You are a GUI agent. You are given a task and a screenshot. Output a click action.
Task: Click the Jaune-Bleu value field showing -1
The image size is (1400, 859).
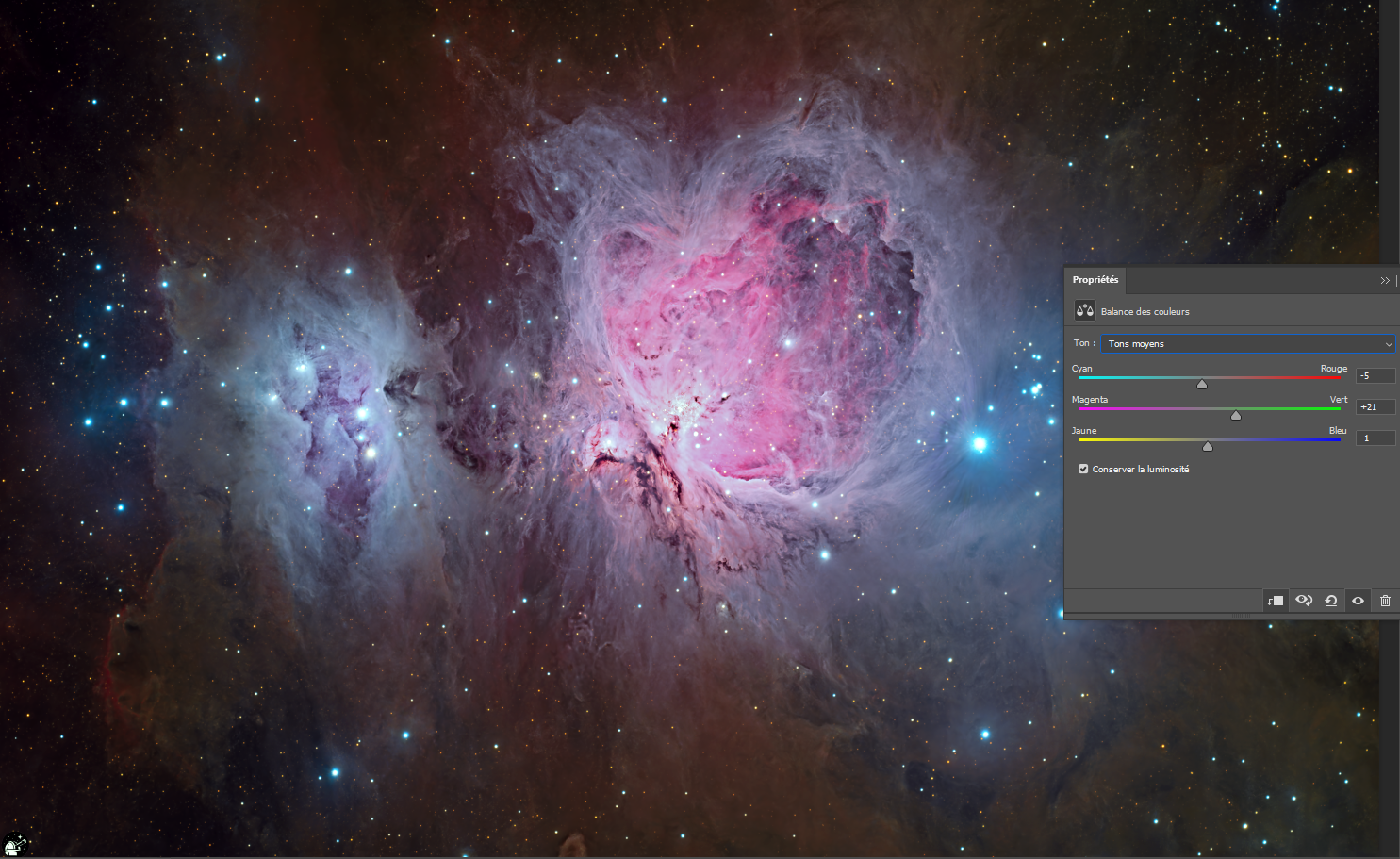coord(1375,438)
